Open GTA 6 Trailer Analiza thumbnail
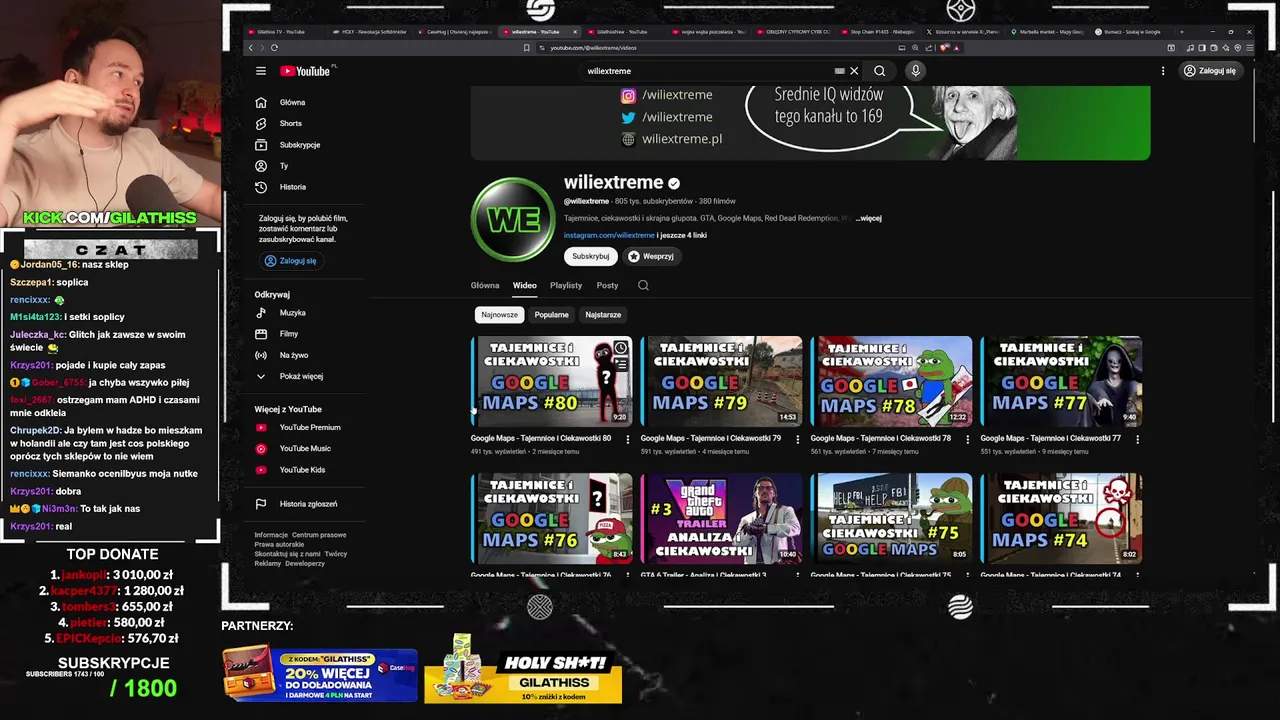 pyautogui.click(x=721, y=518)
